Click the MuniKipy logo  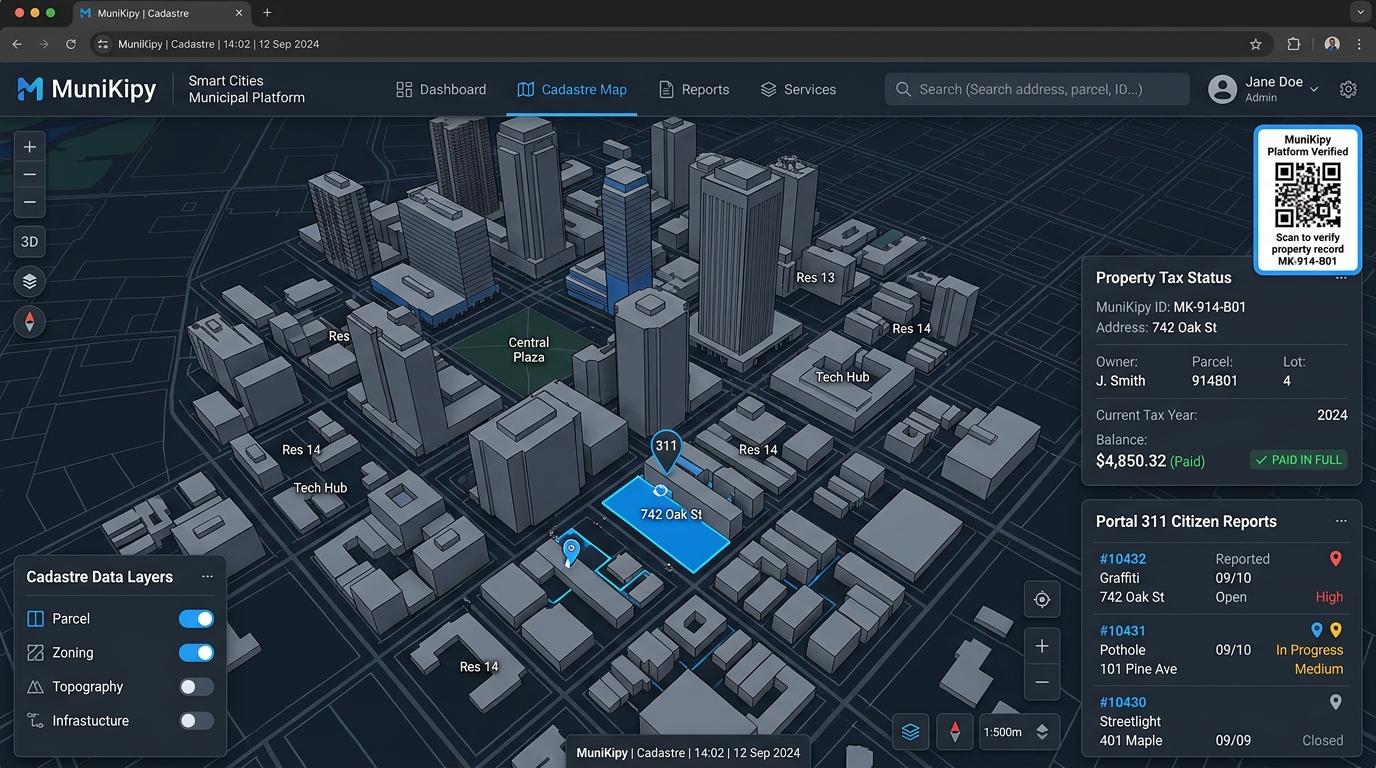pyautogui.click(x=87, y=89)
